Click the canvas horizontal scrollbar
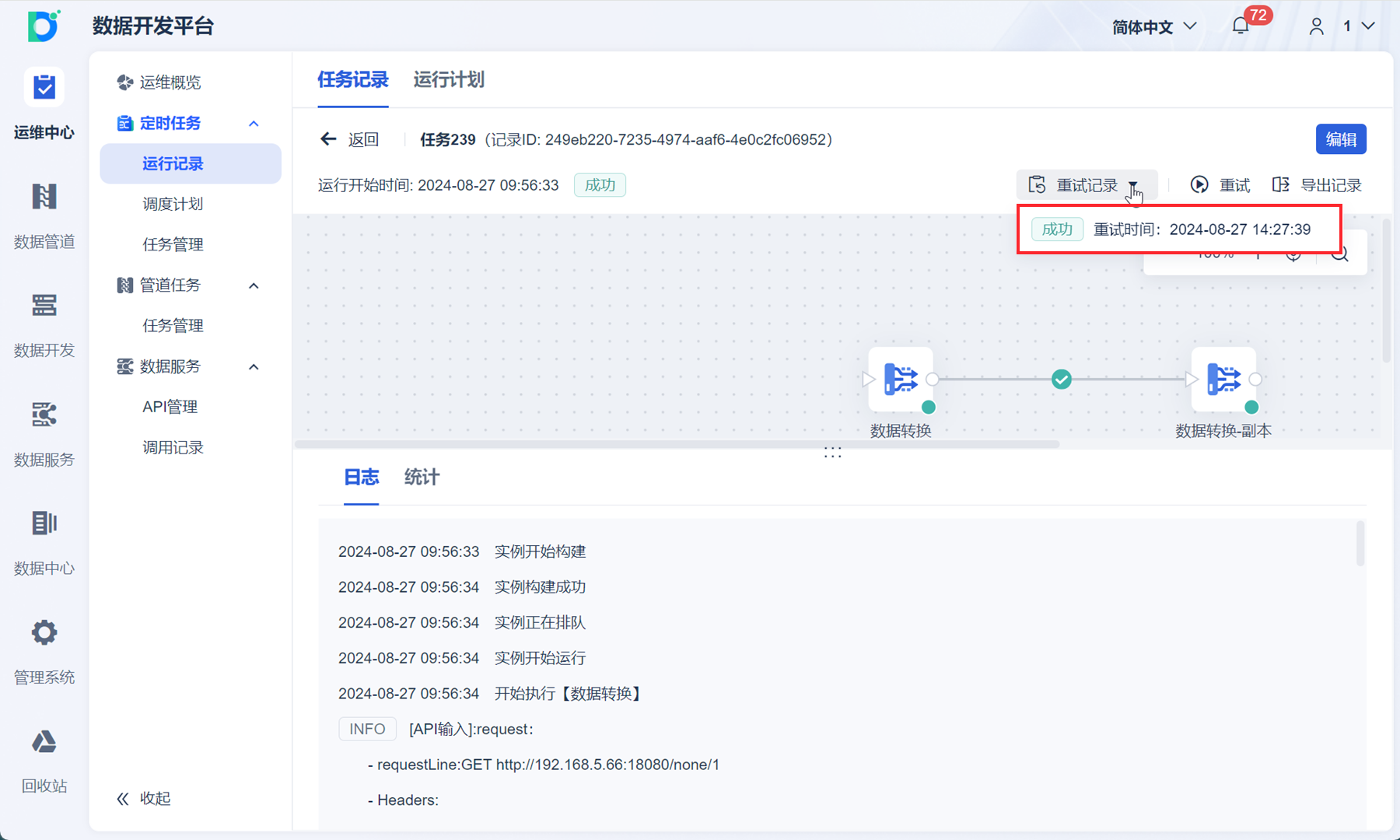 coord(677,445)
